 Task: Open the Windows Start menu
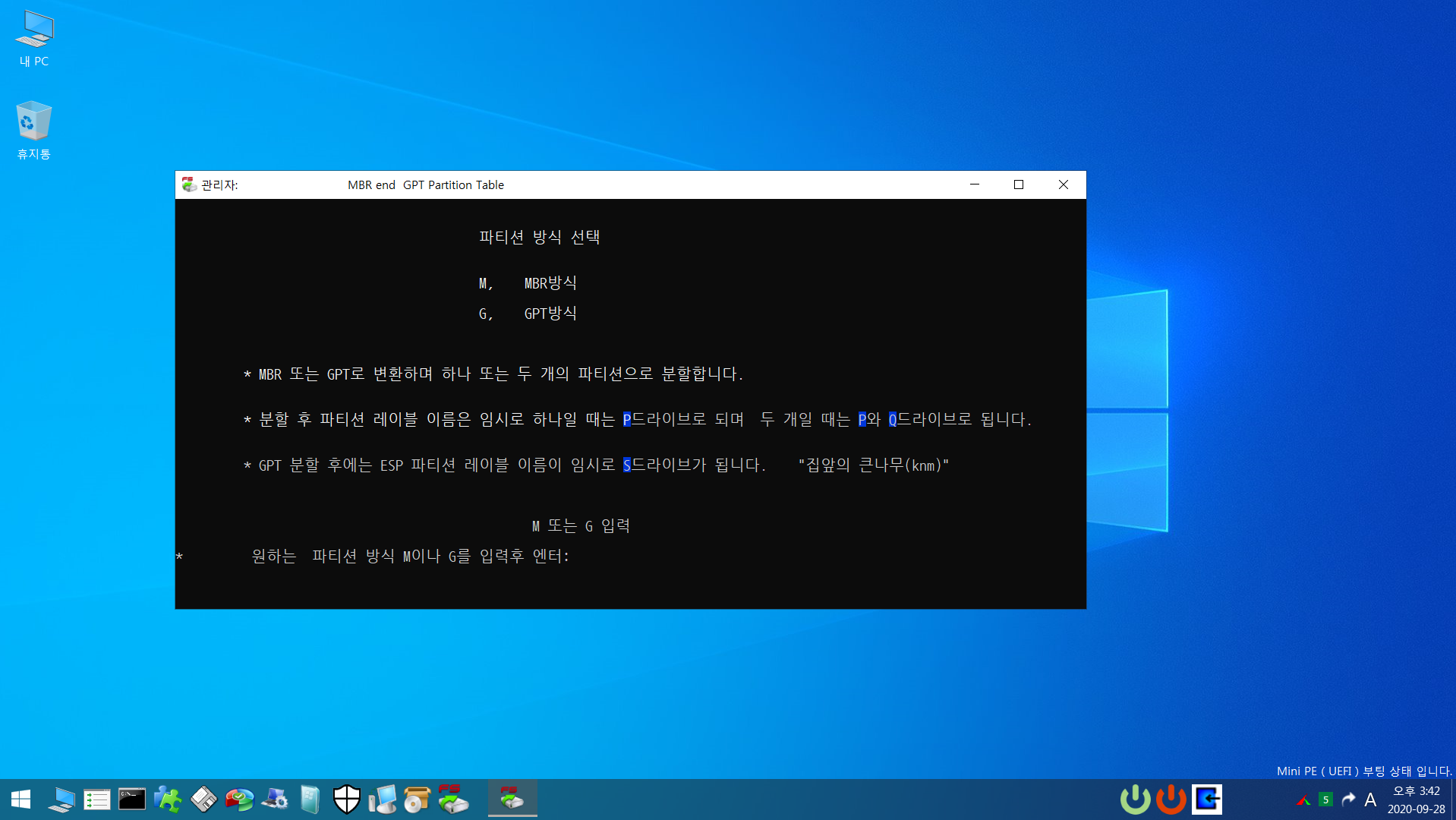(21, 799)
